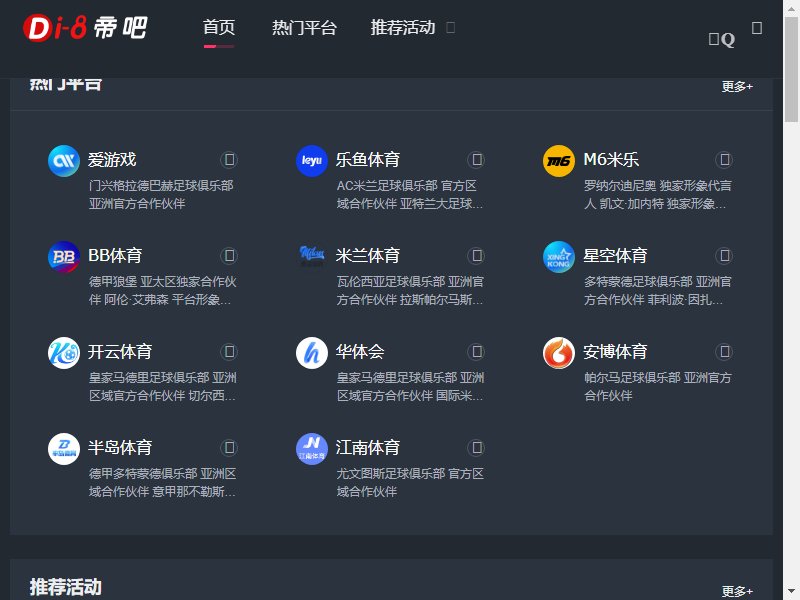Viewport: 800px width, 600px height.
Task: Open the BB体育 title link
Action: [115, 256]
